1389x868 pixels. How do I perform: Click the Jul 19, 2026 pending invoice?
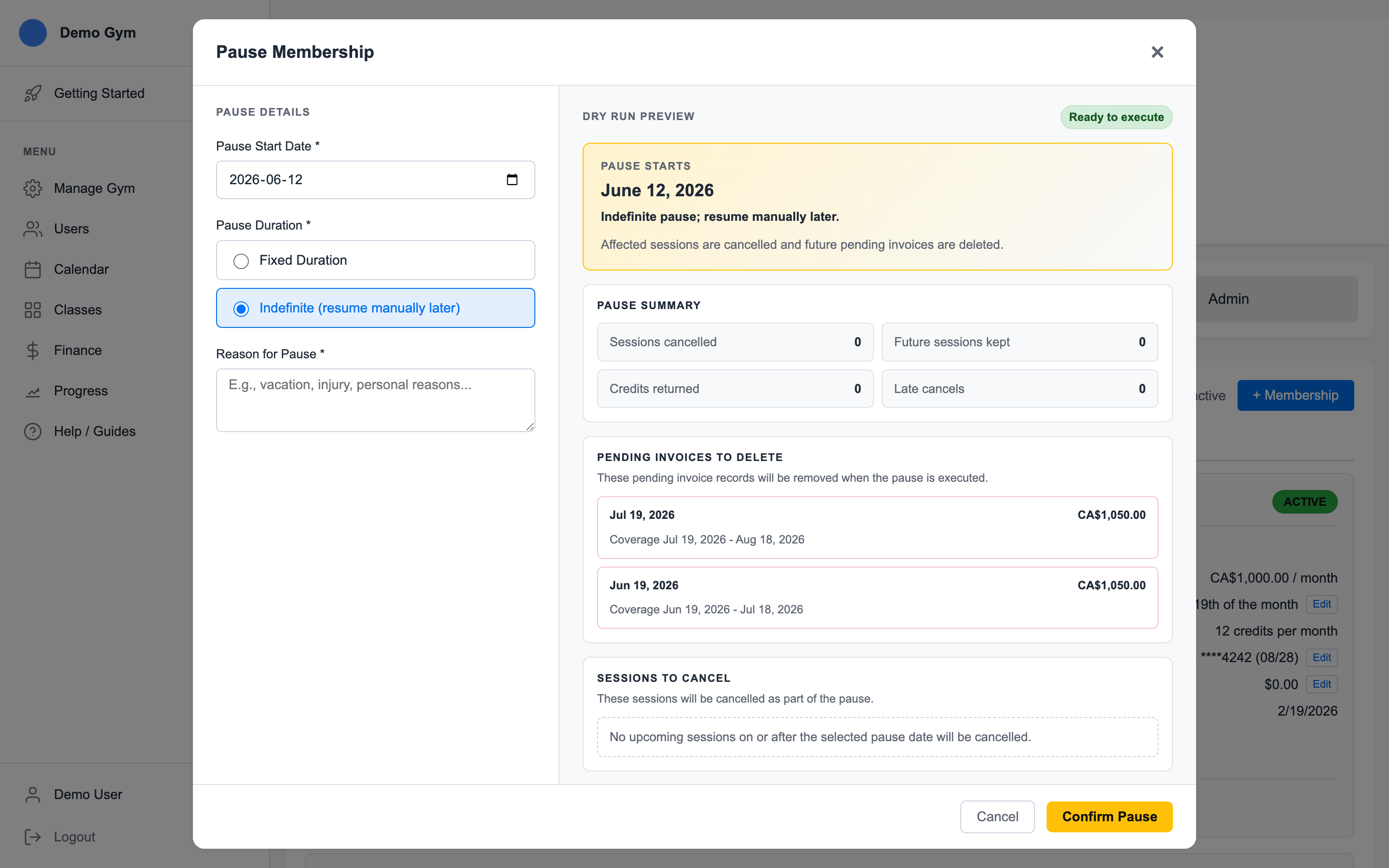877,527
